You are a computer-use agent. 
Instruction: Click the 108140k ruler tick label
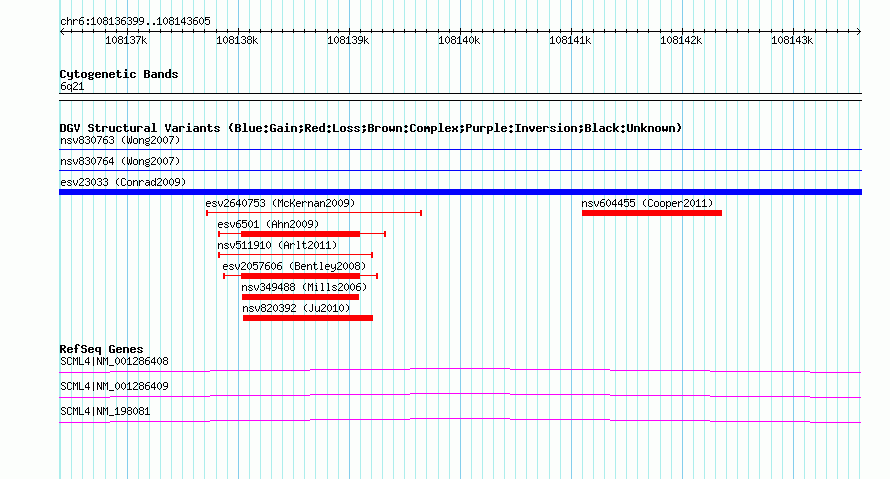coord(459,40)
